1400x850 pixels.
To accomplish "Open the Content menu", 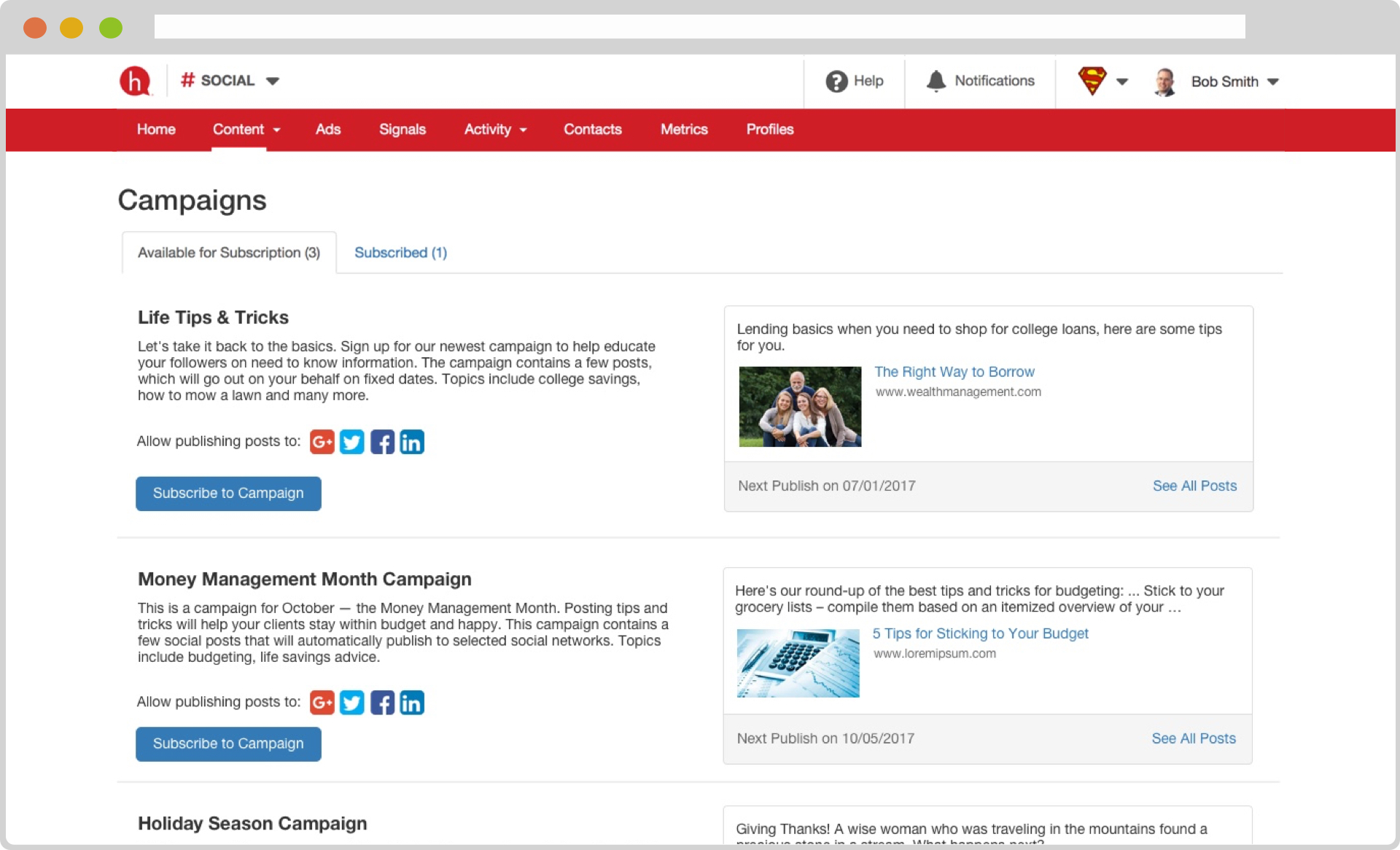I will pos(238,129).
